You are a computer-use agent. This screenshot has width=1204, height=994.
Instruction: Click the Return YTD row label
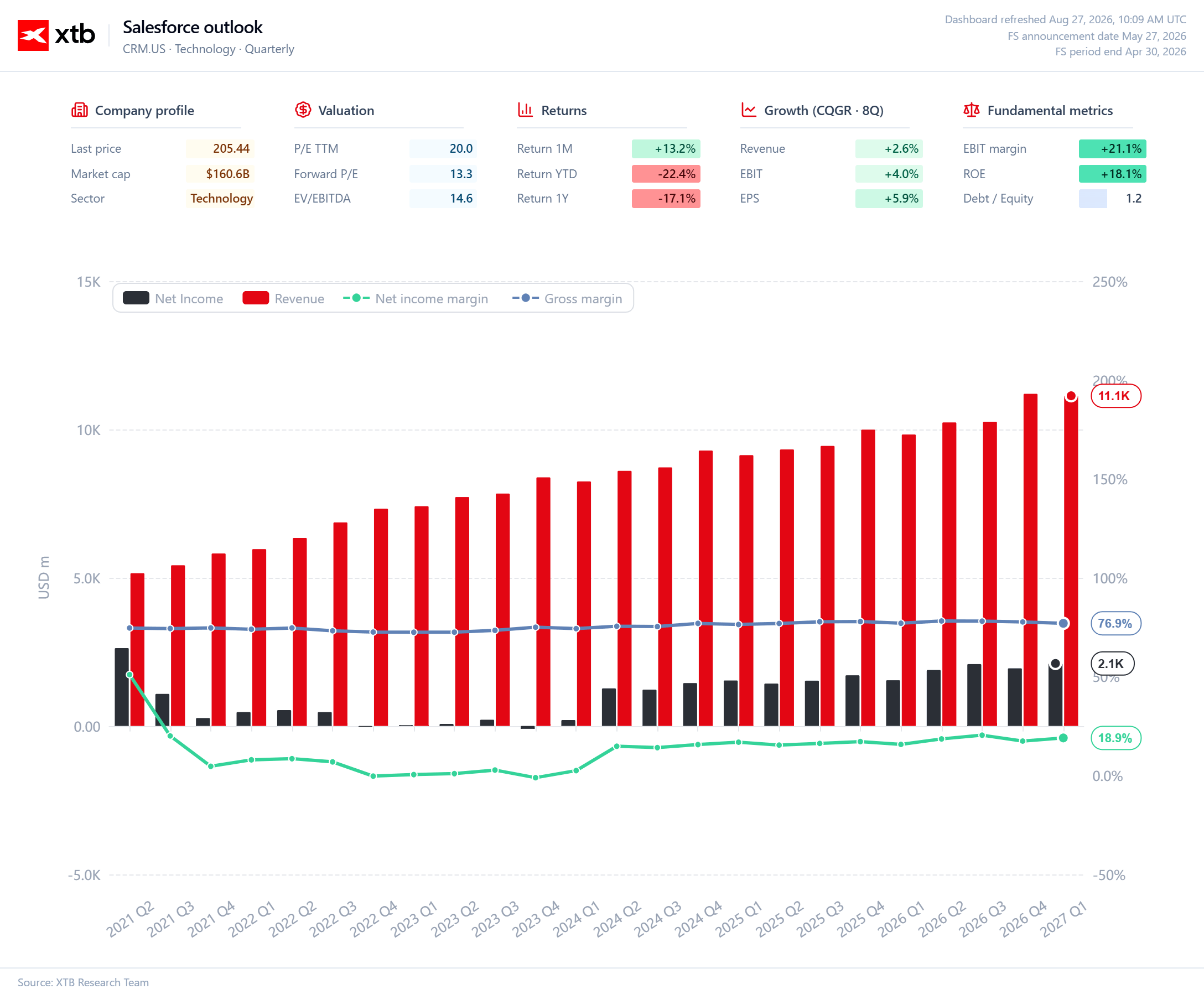click(547, 174)
